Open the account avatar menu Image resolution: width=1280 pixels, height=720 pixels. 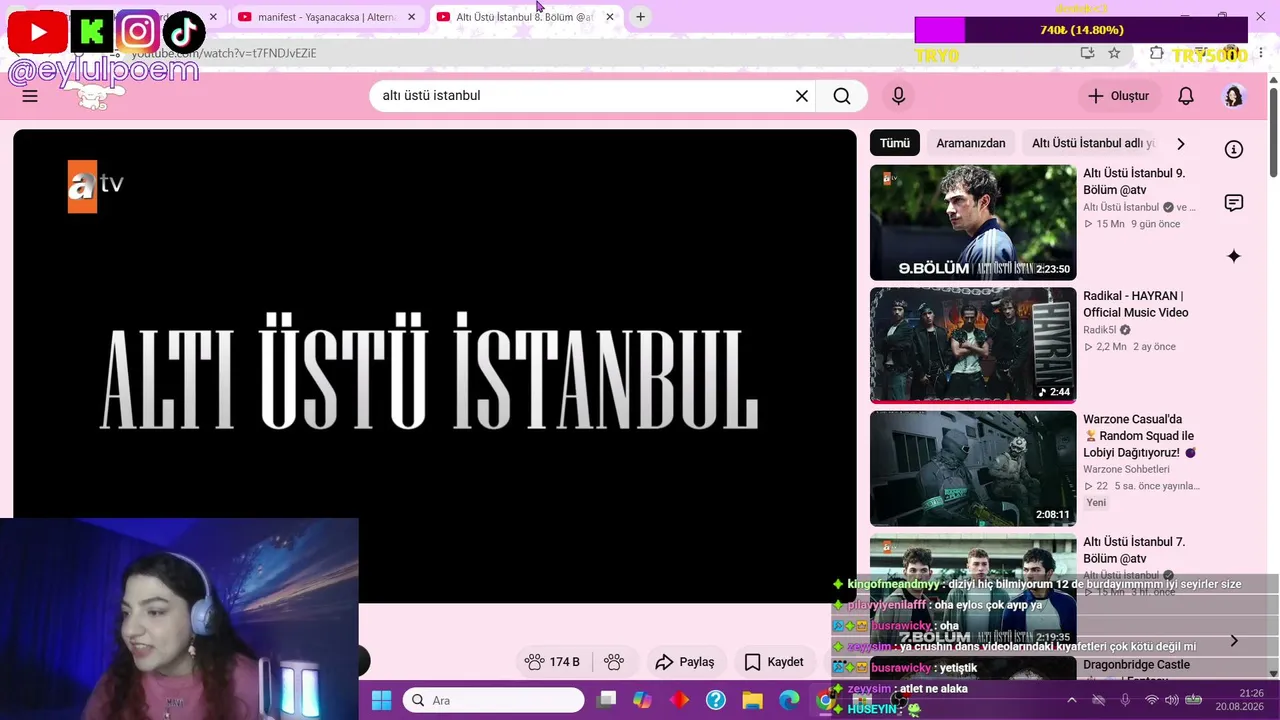click(1234, 96)
